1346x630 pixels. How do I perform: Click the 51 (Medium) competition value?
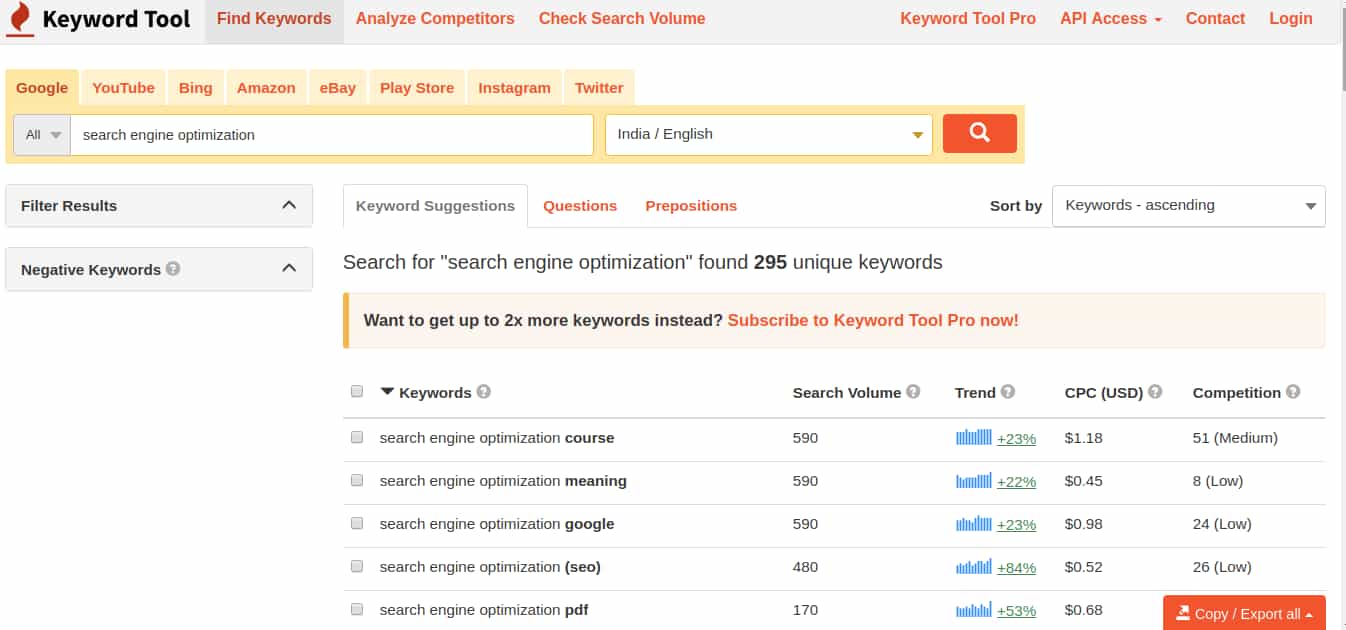coord(1235,437)
